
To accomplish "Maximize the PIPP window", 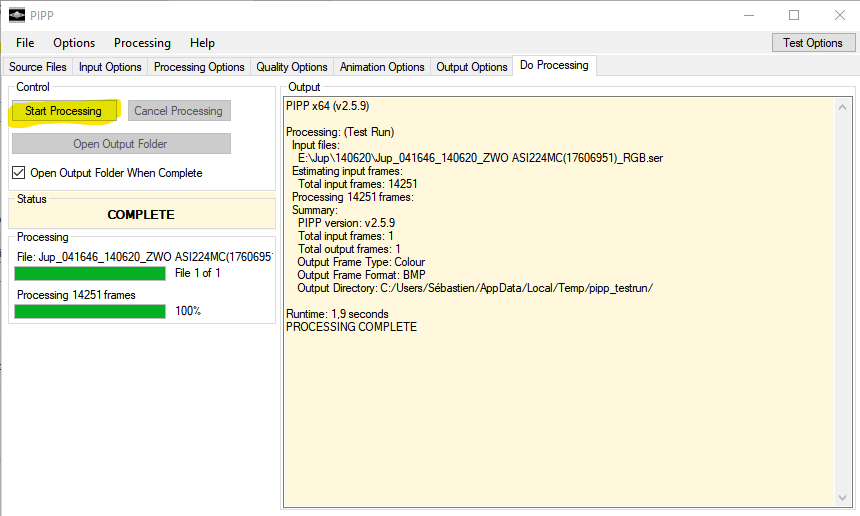I will (794, 15).
